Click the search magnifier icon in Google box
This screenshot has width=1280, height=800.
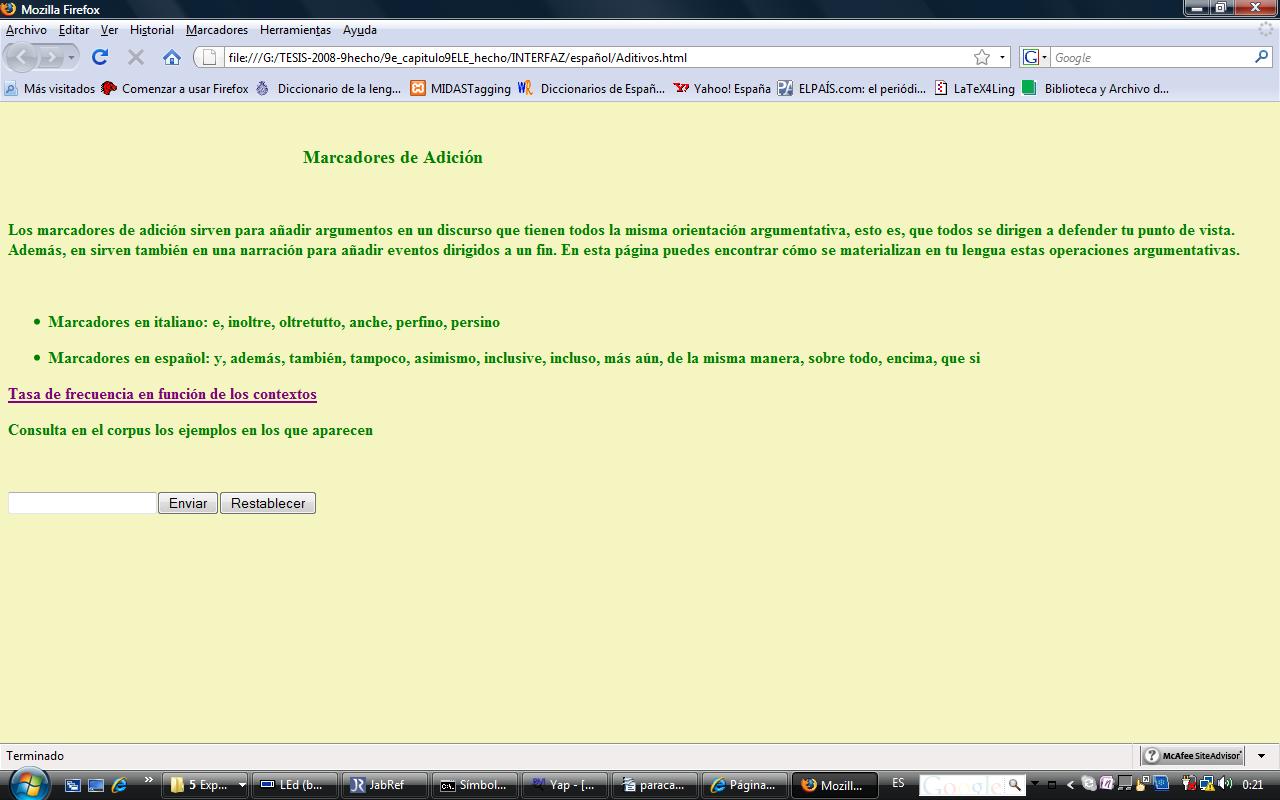point(1261,57)
